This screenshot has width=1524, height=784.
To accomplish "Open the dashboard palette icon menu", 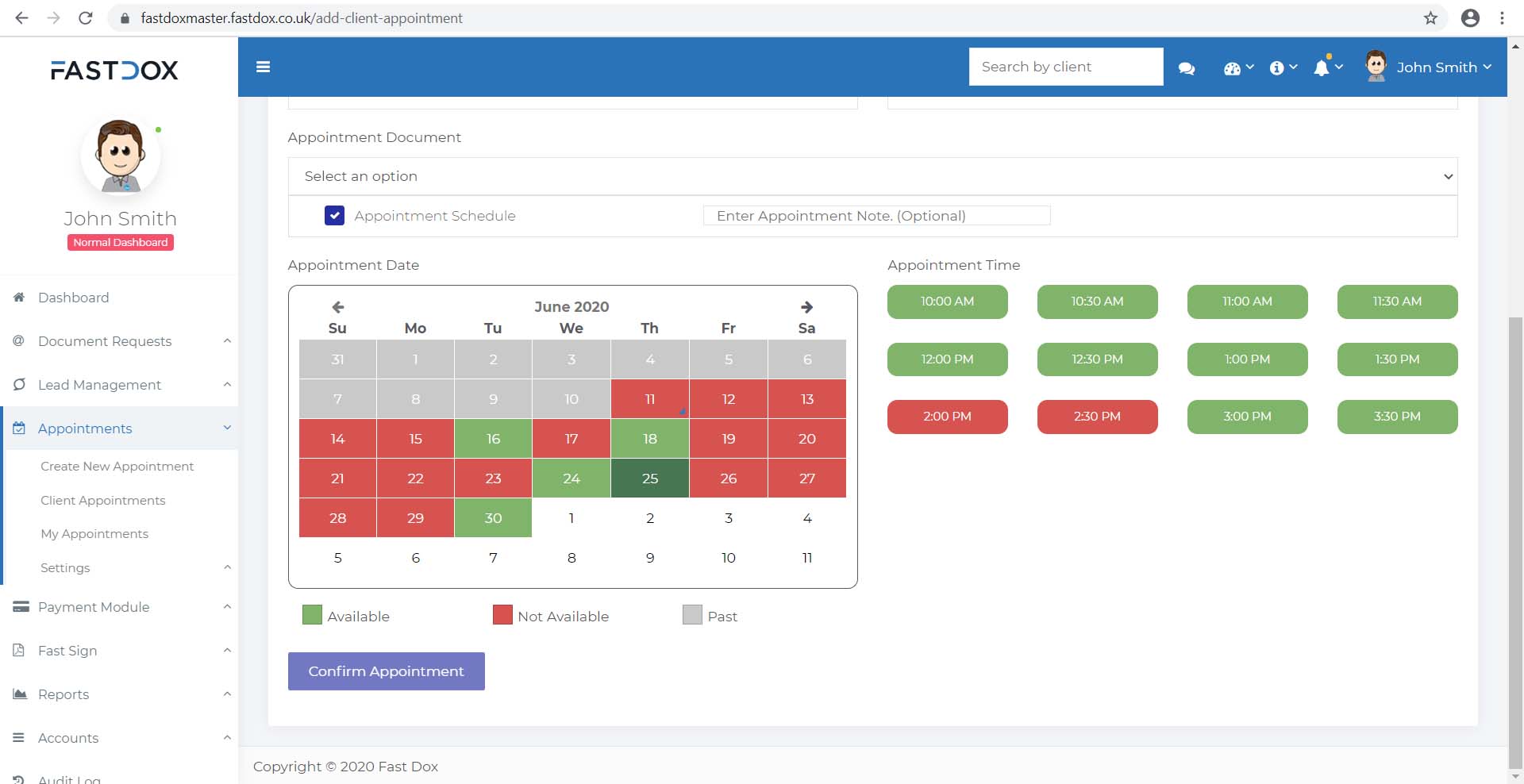I will click(1237, 68).
